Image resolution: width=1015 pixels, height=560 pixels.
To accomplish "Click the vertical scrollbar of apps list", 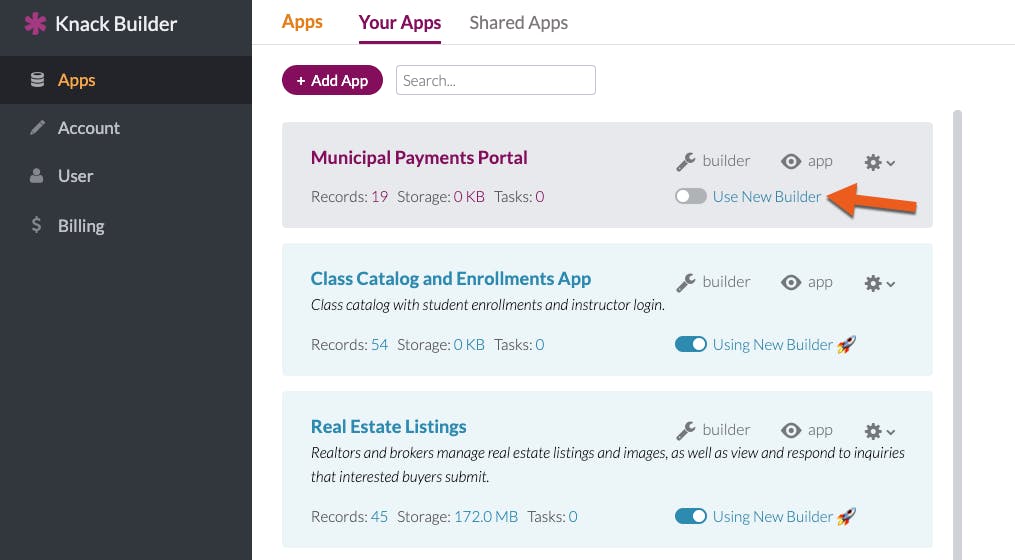I will [x=957, y=335].
